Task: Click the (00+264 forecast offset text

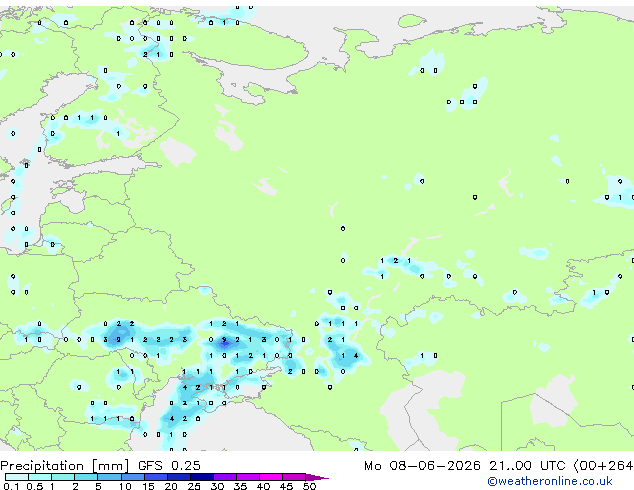Action: click(603, 466)
